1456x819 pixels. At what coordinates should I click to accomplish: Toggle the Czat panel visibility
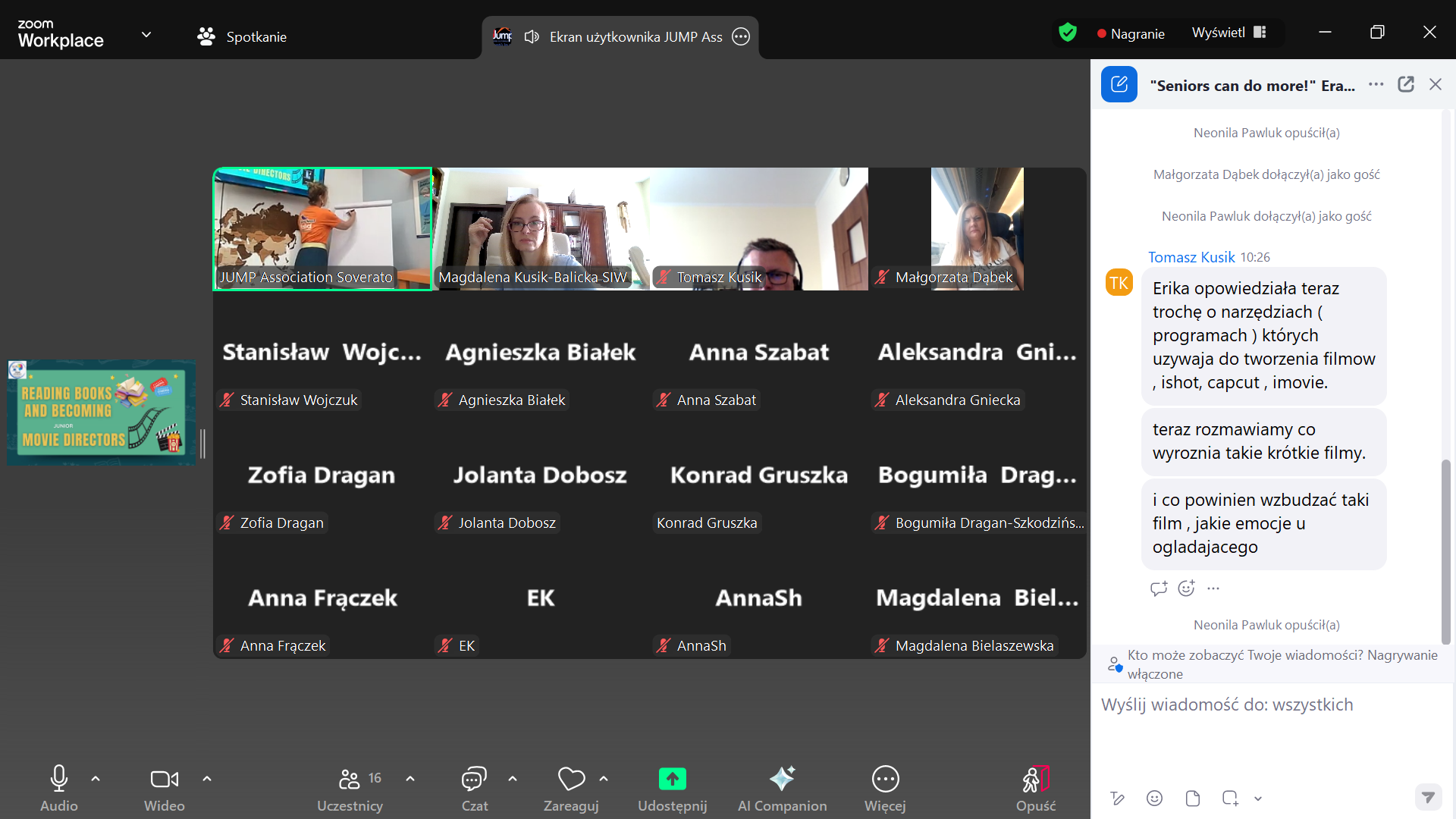click(x=474, y=779)
